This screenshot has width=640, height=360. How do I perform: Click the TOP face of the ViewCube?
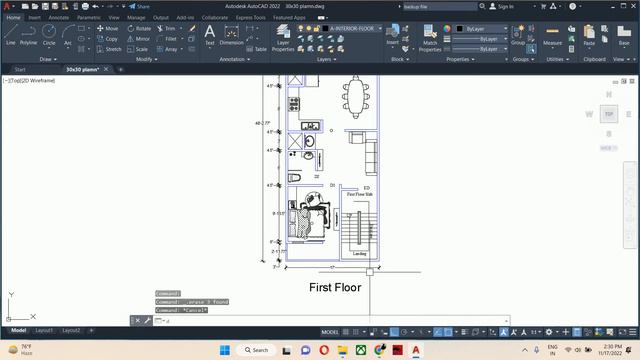[x=609, y=114]
